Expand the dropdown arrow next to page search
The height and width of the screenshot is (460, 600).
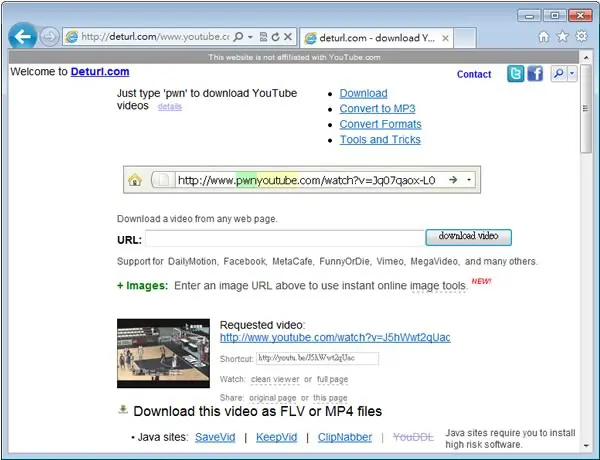click(x=572, y=73)
